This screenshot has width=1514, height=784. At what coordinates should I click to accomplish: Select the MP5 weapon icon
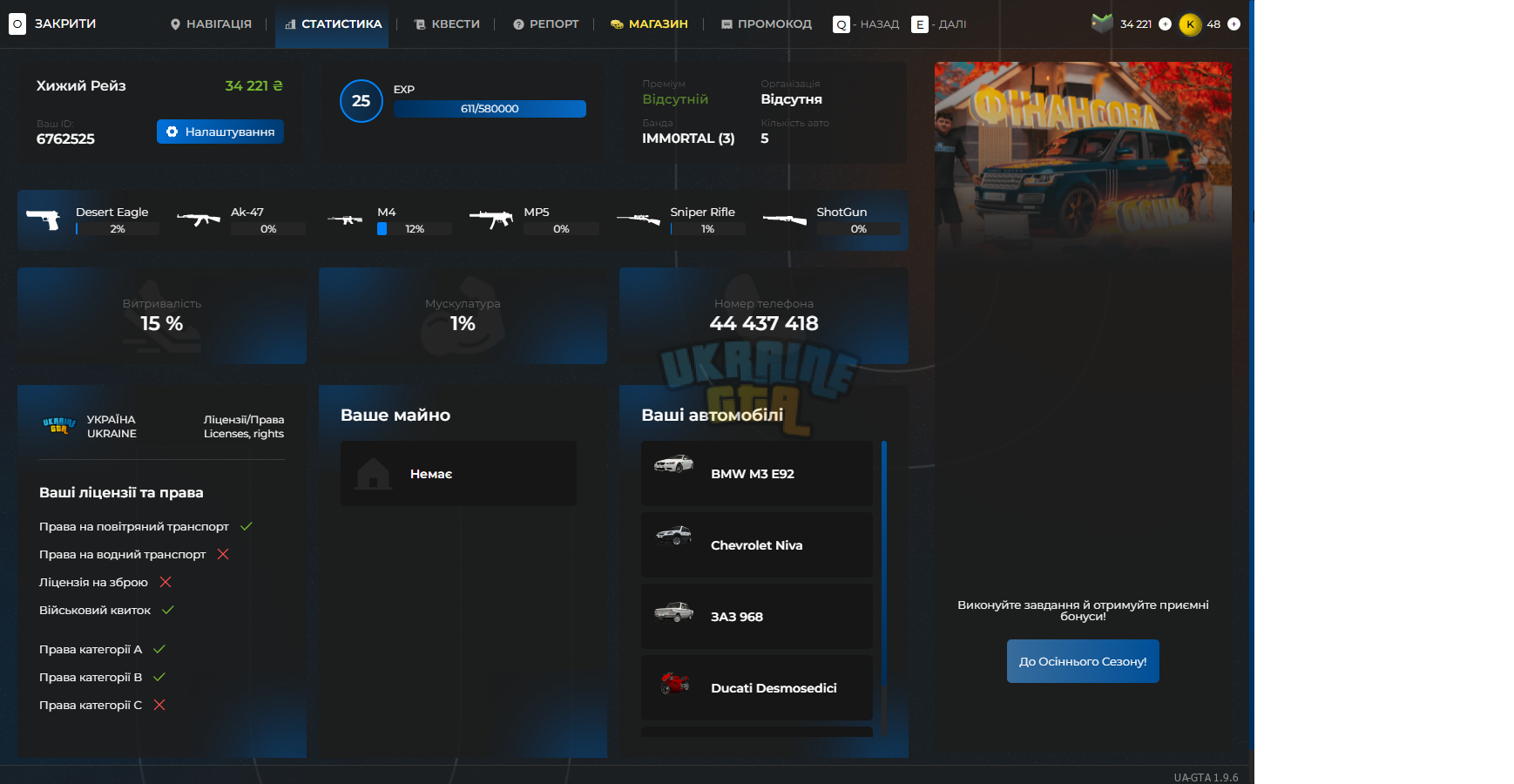(x=491, y=219)
